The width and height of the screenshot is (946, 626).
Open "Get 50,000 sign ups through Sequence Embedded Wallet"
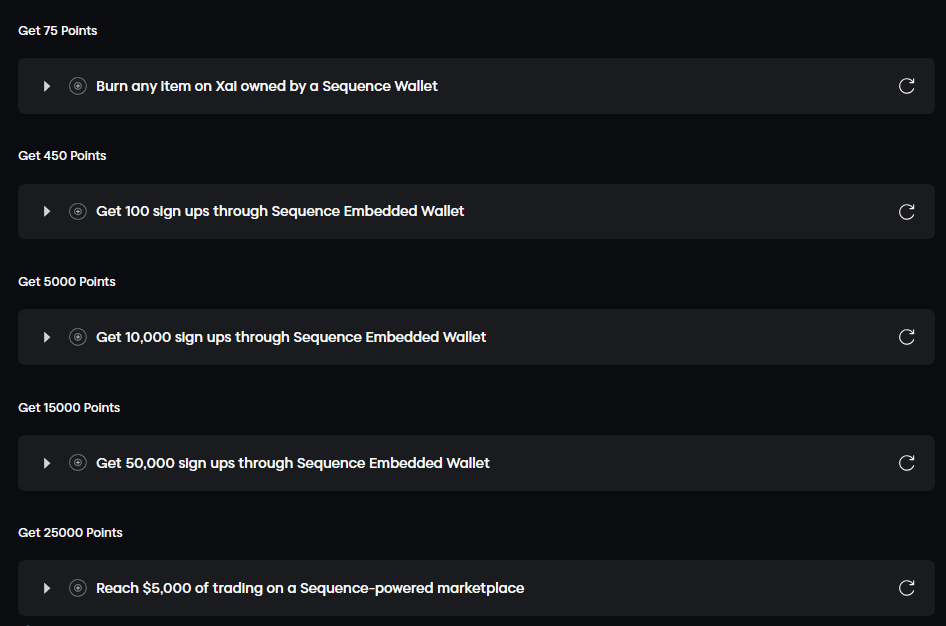point(293,463)
